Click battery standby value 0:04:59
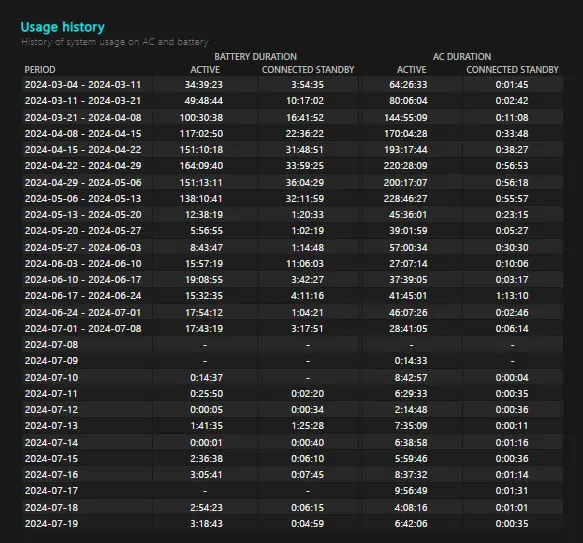This screenshot has width=583, height=543. (307, 524)
